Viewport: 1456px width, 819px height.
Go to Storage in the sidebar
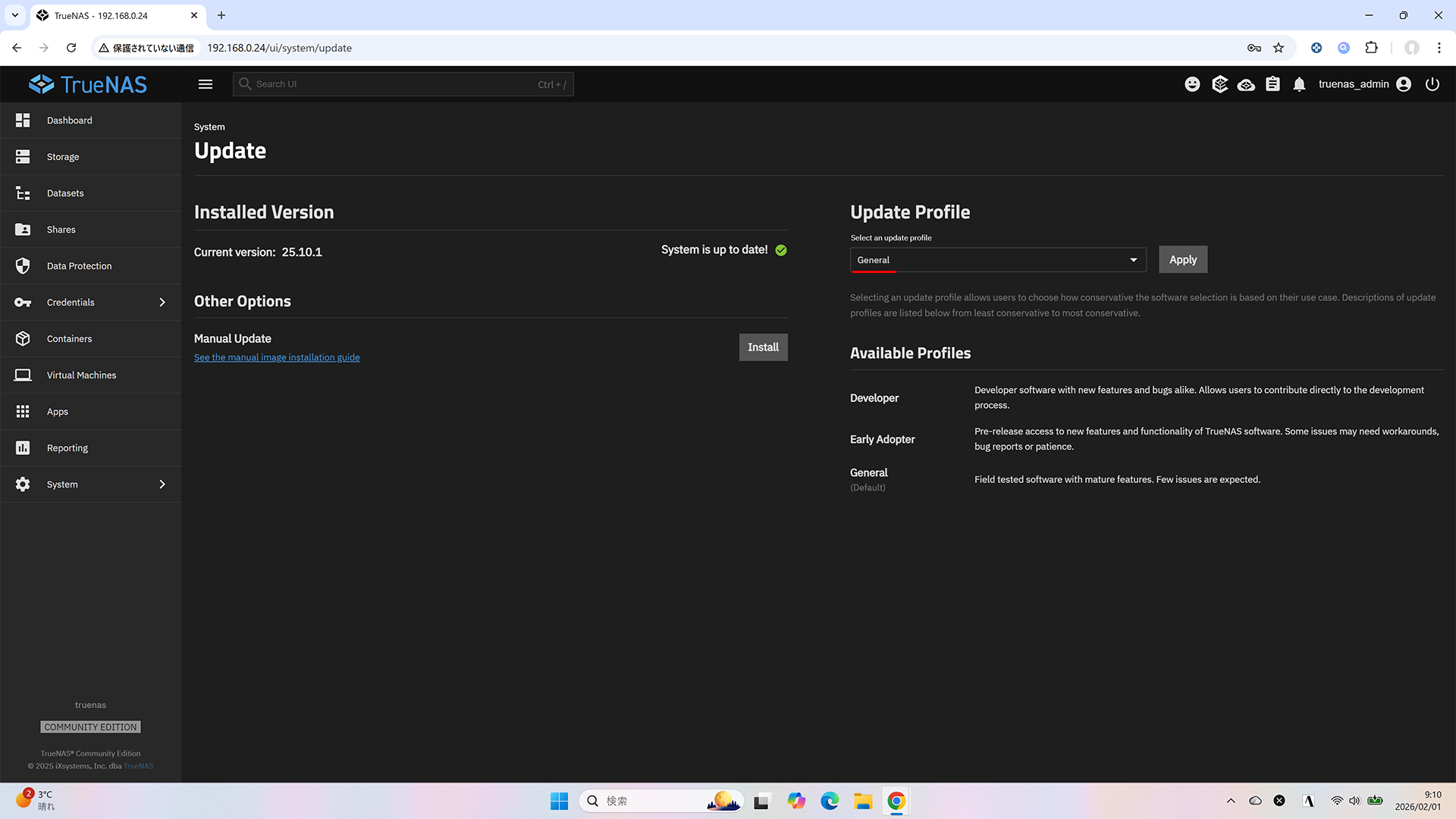(x=63, y=157)
